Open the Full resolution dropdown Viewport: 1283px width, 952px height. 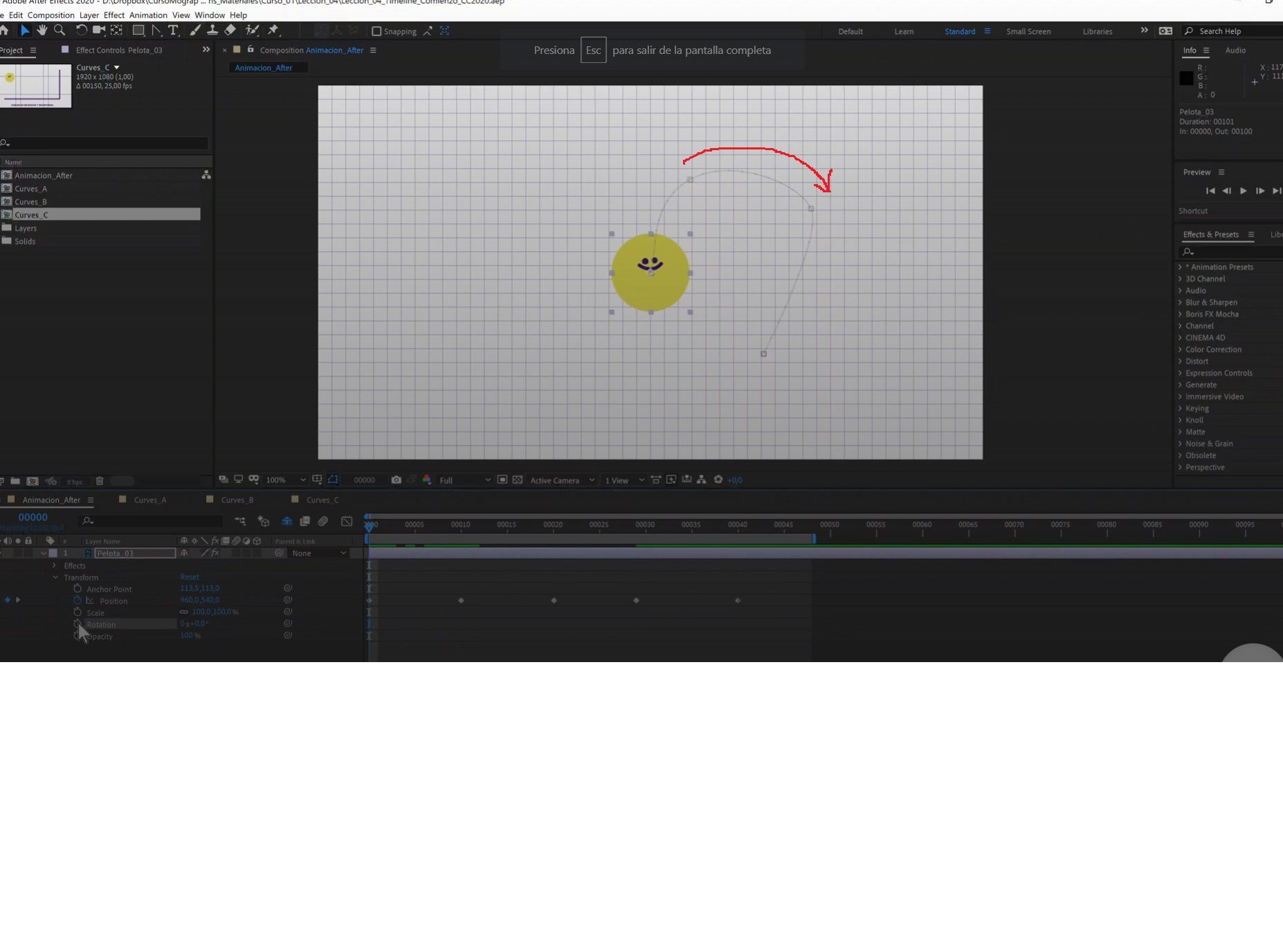[x=464, y=480]
